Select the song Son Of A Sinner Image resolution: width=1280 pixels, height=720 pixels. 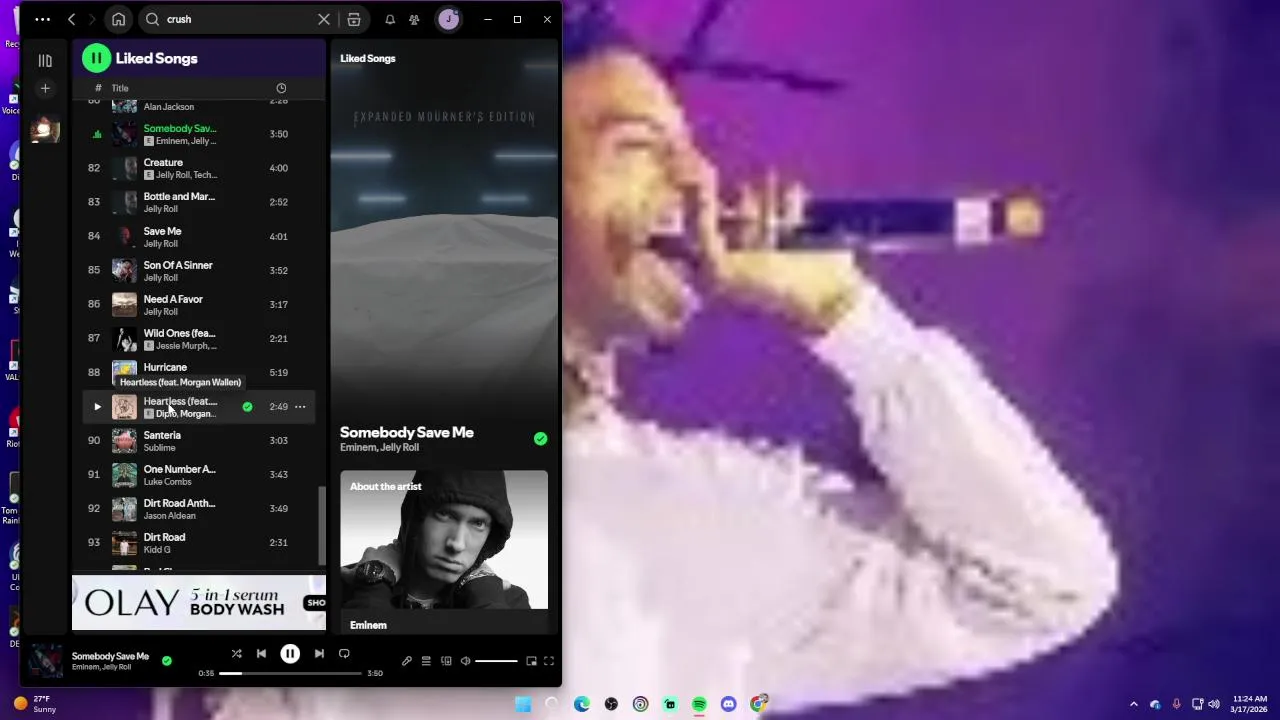point(200,271)
